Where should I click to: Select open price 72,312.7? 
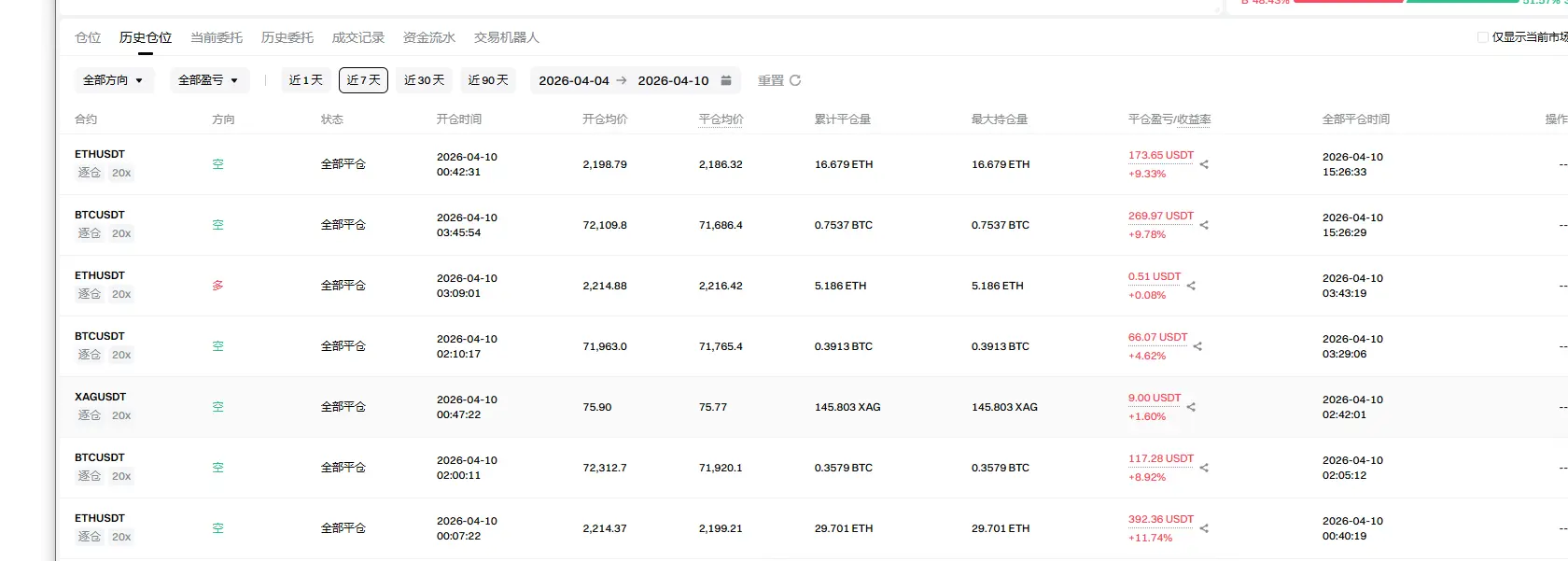coord(605,468)
